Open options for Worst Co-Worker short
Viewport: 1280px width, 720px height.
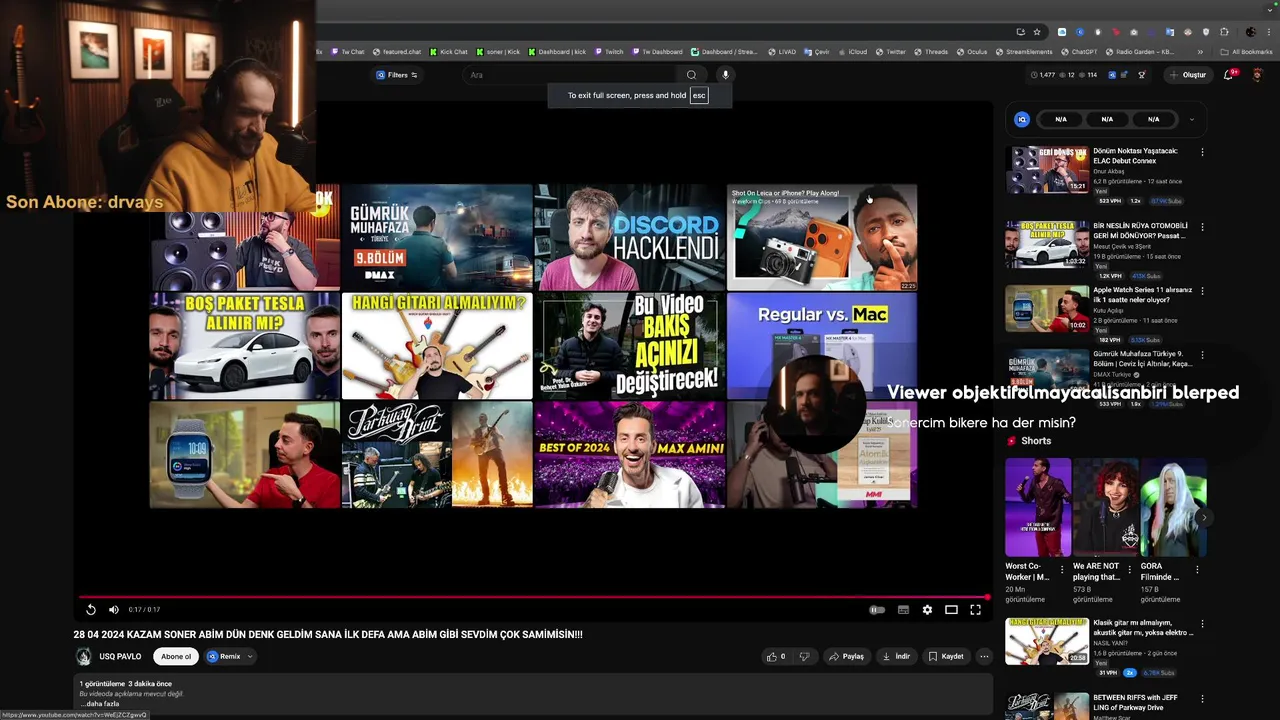pyautogui.click(x=1062, y=570)
